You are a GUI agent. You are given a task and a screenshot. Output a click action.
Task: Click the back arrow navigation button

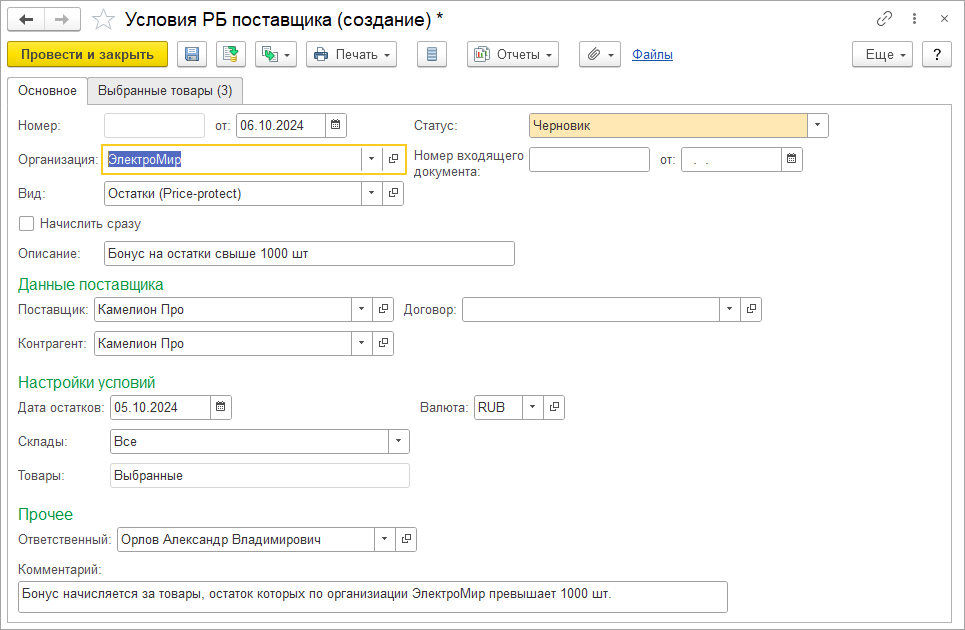click(x=27, y=19)
